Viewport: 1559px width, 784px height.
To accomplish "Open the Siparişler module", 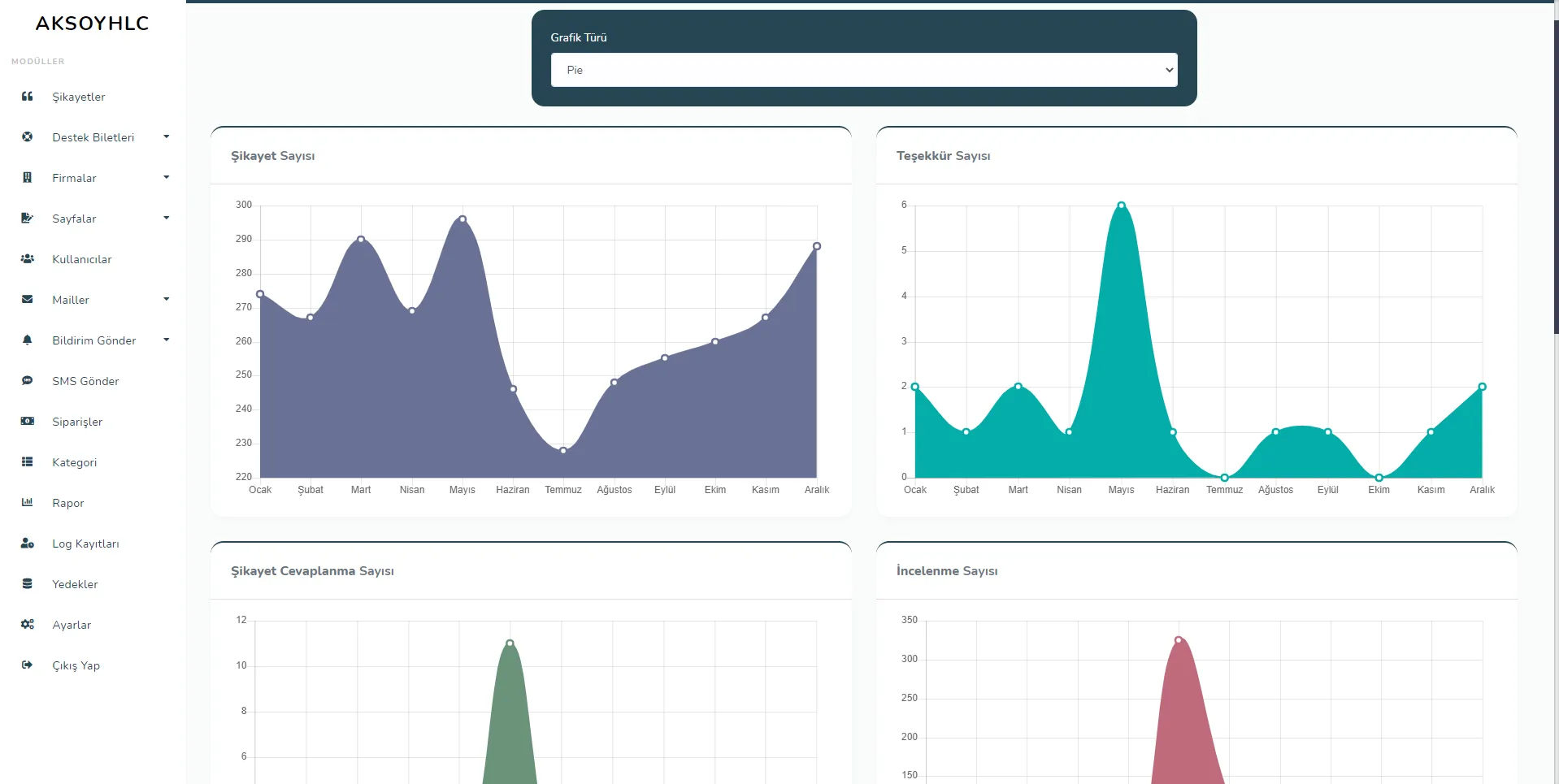I will (x=77, y=422).
